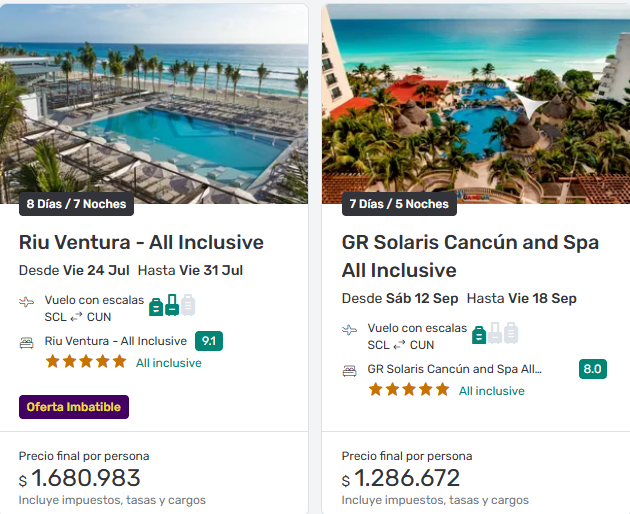Click the 8.0 rating badge
The image size is (630, 514).
(x=592, y=369)
